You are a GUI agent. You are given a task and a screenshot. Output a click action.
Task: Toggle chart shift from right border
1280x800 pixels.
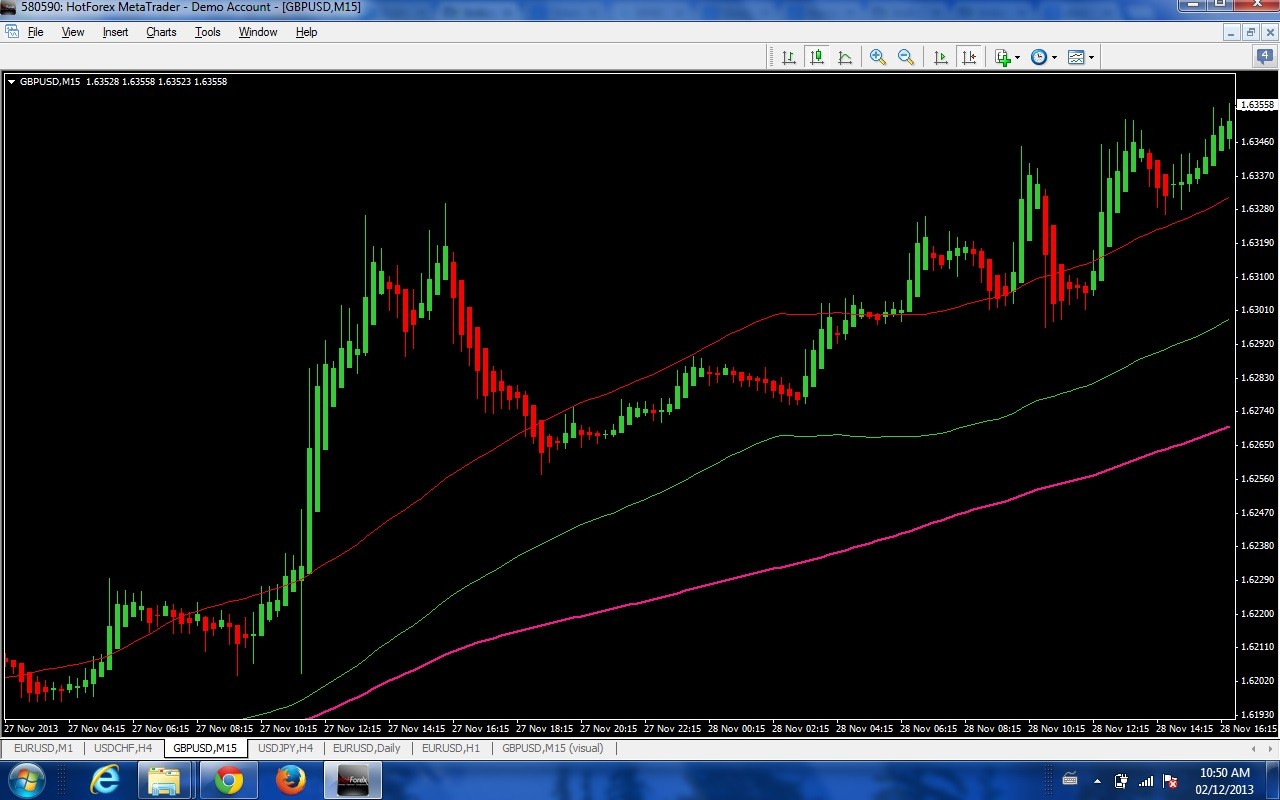tap(968, 57)
